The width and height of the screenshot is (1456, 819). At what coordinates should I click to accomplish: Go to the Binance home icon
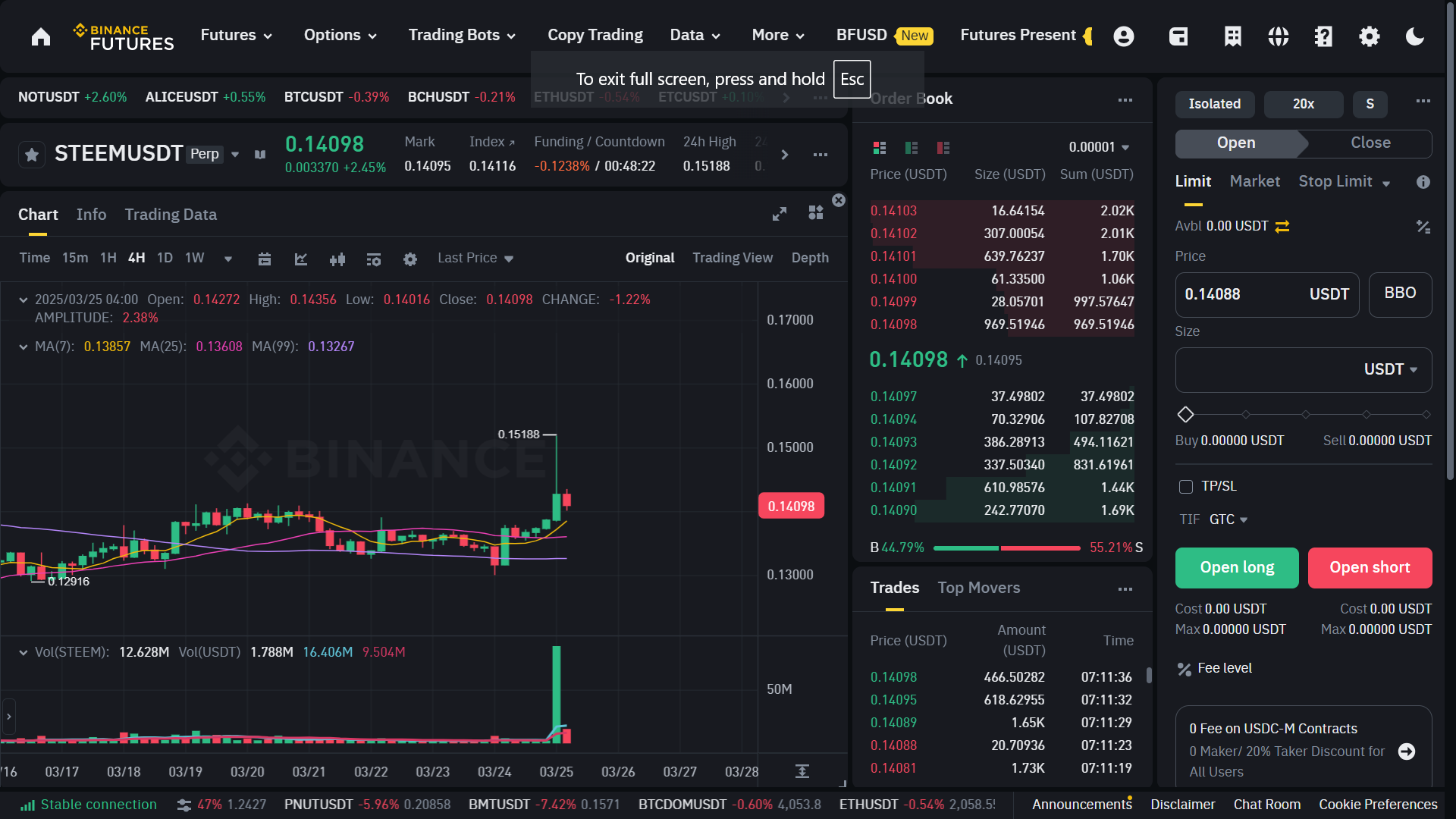click(41, 36)
